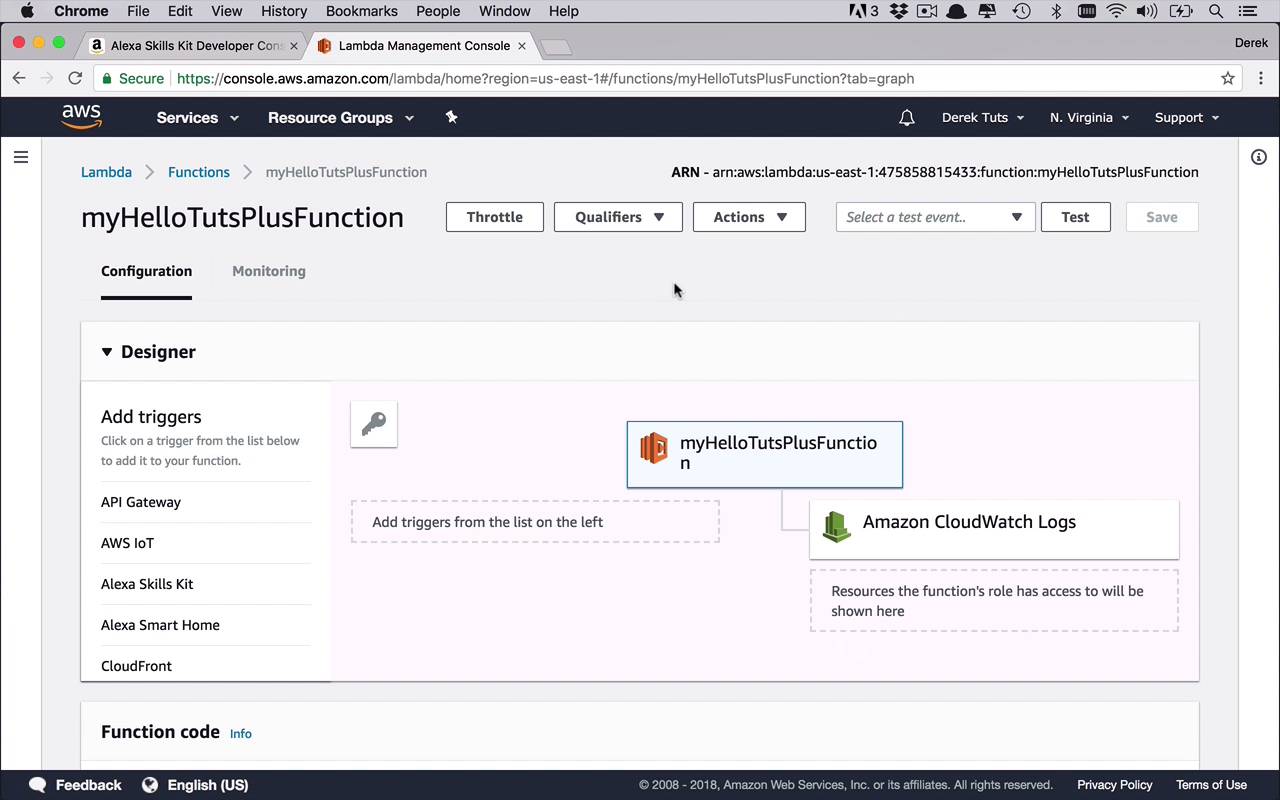Bookmark the page with the star icon
Viewport: 1280px width, 800px height.
(1228, 78)
